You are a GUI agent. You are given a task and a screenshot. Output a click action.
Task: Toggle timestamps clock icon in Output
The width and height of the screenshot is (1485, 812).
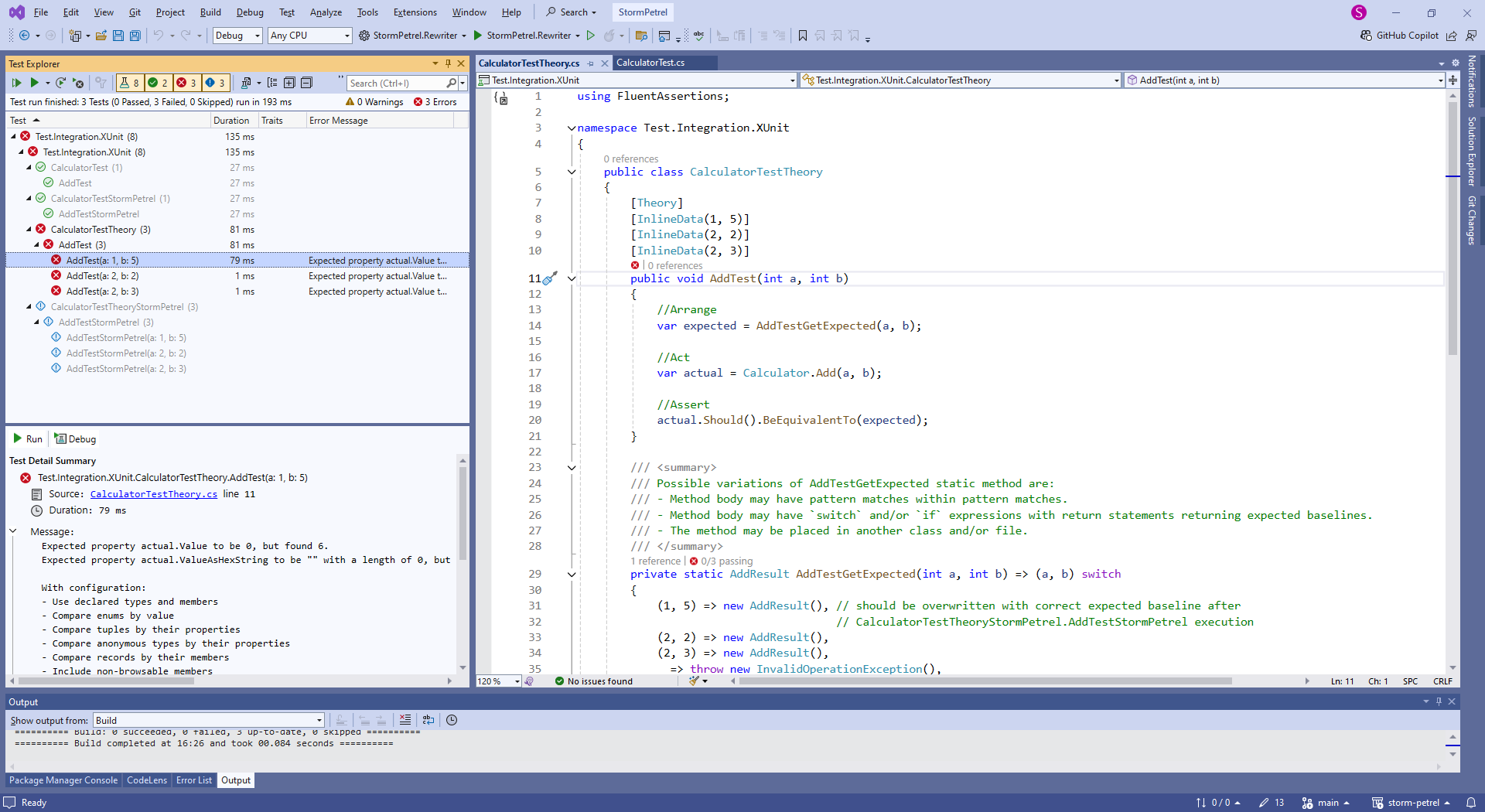coord(452,720)
